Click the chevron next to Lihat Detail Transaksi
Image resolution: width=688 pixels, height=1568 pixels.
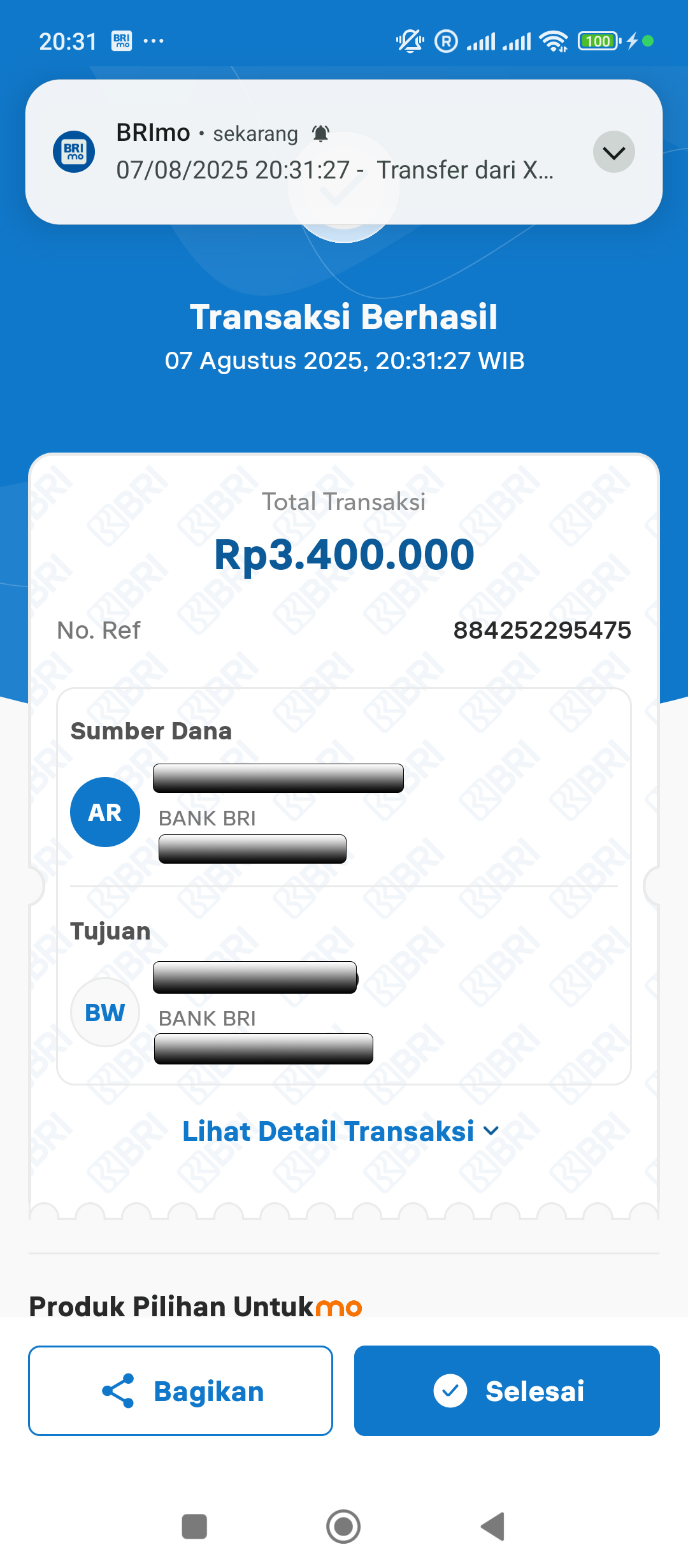(x=491, y=1131)
